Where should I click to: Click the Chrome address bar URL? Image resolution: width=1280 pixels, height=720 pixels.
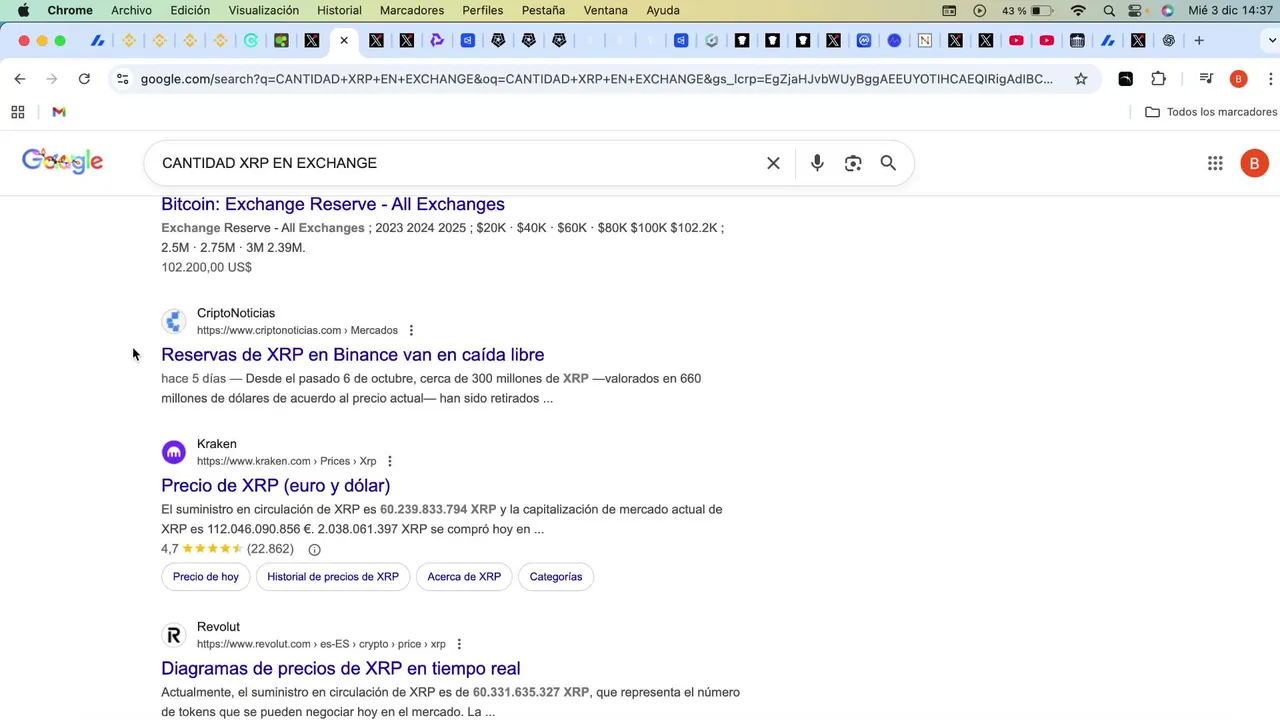pos(597,79)
